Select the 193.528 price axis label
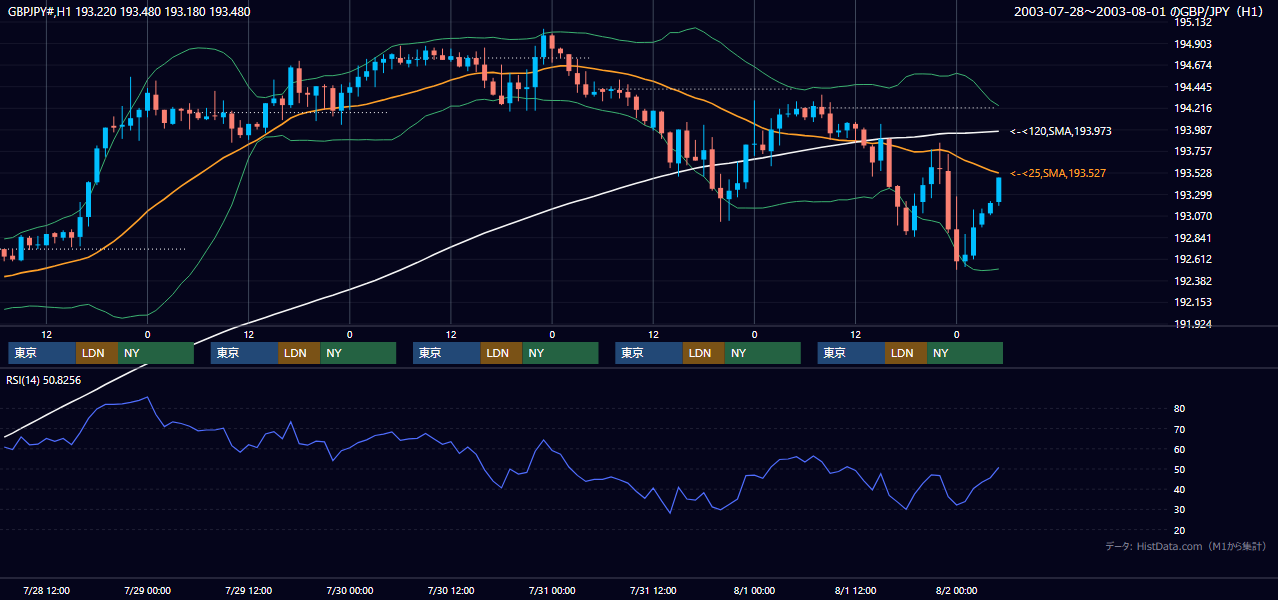Viewport: 1278px width, 600px height. tap(1193, 173)
